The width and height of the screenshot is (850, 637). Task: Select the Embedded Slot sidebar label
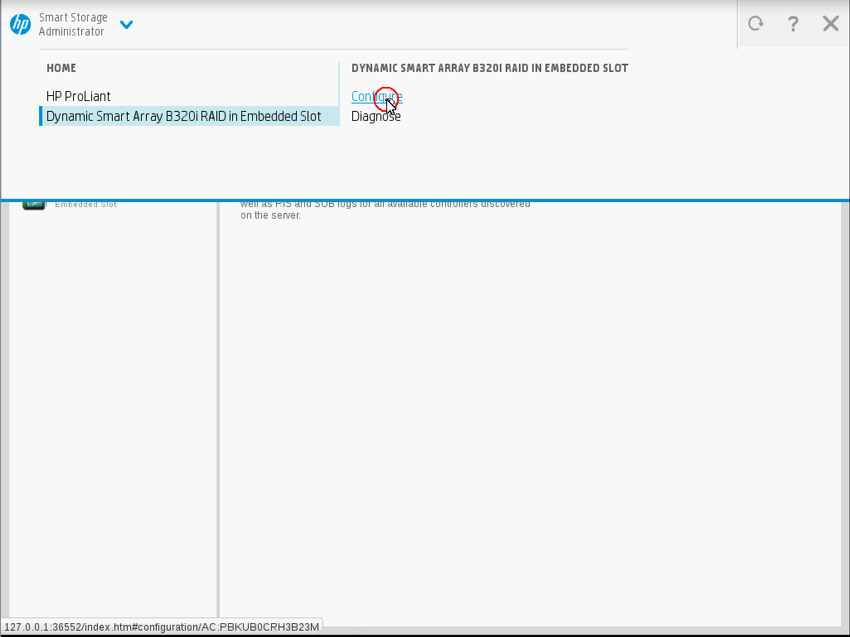(x=85, y=205)
